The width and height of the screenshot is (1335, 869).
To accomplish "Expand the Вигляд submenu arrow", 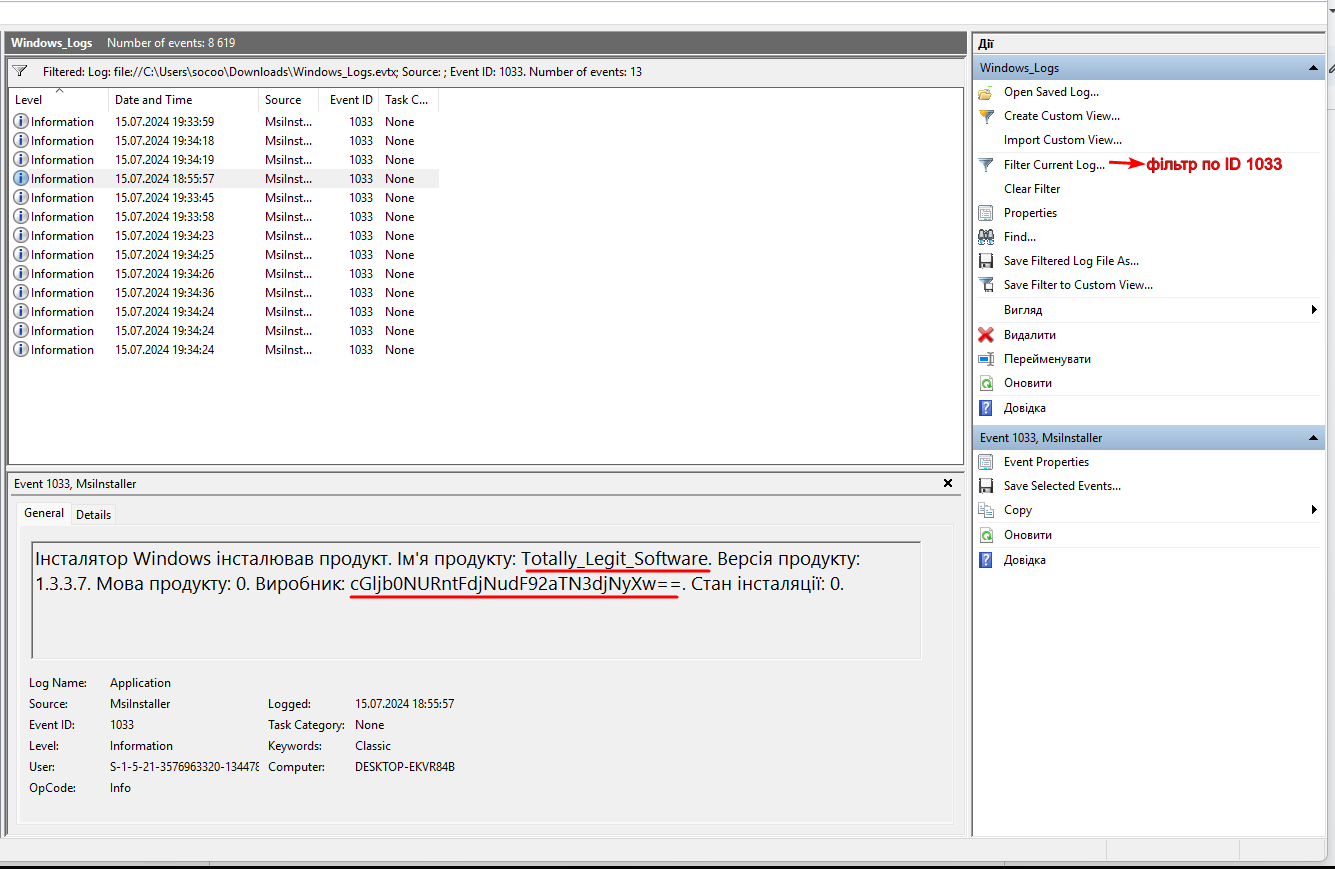I will (1314, 310).
